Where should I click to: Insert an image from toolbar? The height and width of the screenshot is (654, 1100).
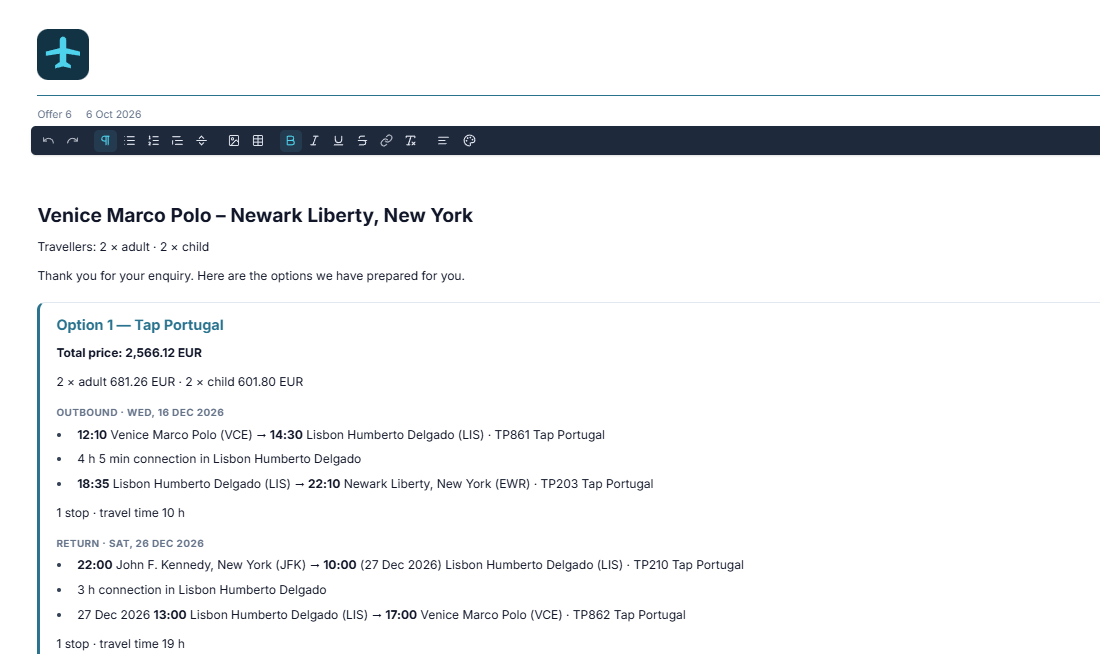coord(234,140)
